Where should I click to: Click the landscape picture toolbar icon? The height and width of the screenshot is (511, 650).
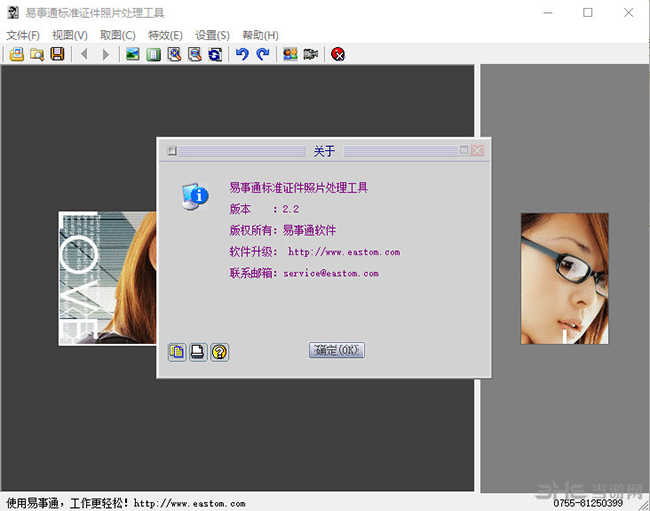(133, 54)
